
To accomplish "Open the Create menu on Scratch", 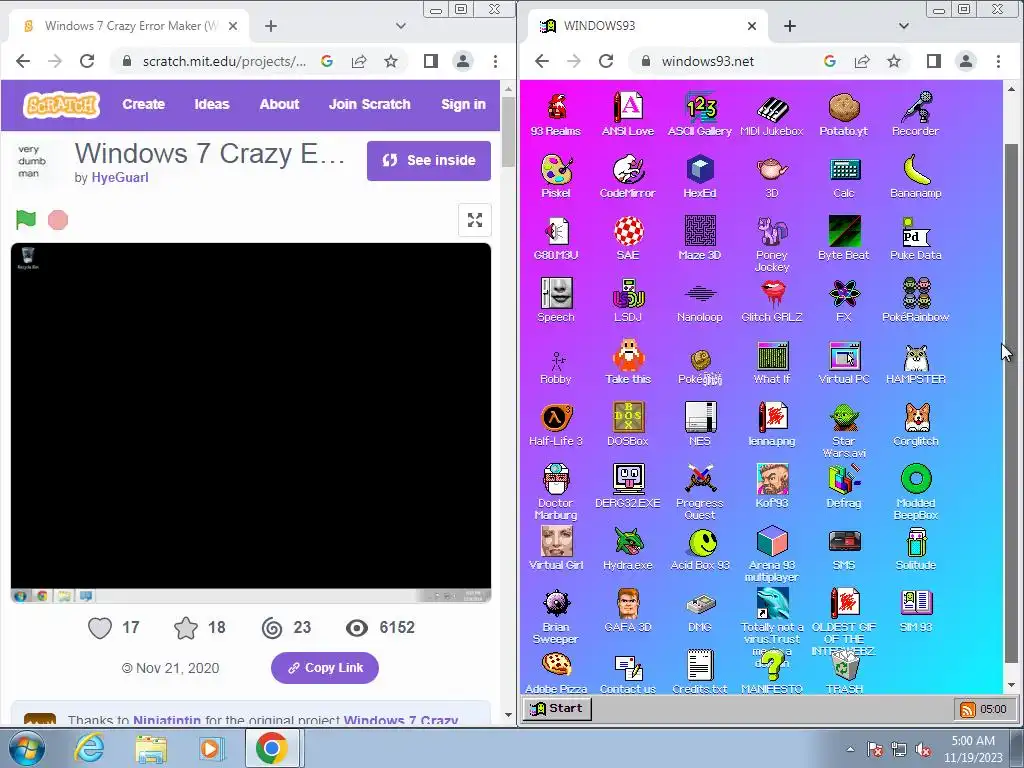I will click(x=144, y=104).
